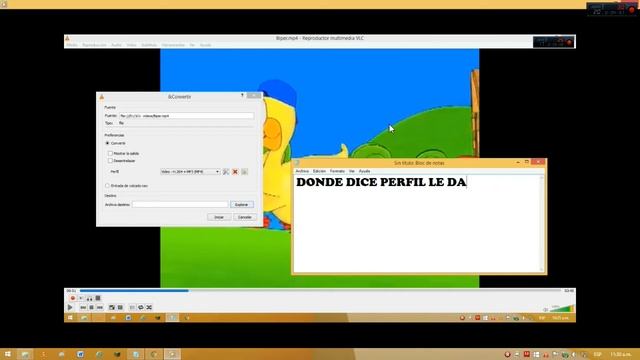Screen dimensions: 640x360
Task: Click VLC's next media button
Action: coord(100,307)
